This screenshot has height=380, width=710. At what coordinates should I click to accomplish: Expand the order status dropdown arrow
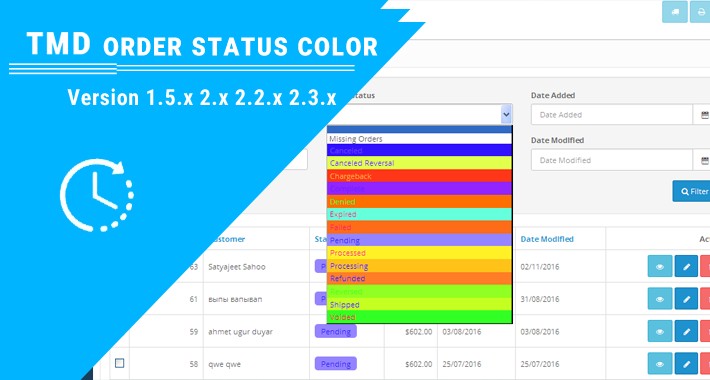[x=506, y=114]
